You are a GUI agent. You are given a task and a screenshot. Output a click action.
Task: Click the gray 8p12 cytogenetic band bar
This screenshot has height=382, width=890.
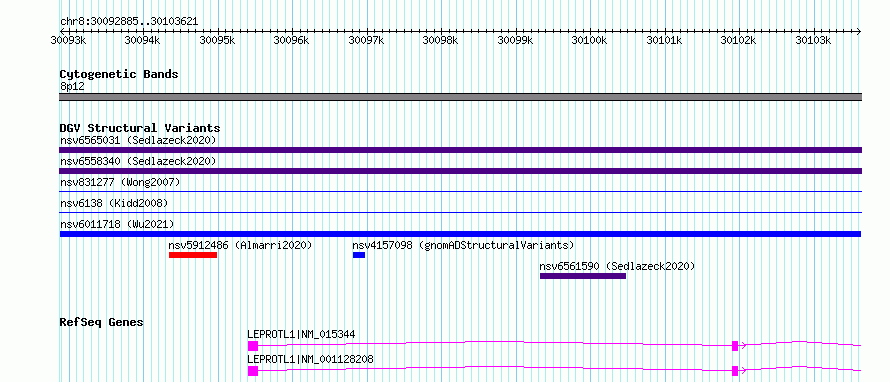tap(460, 97)
